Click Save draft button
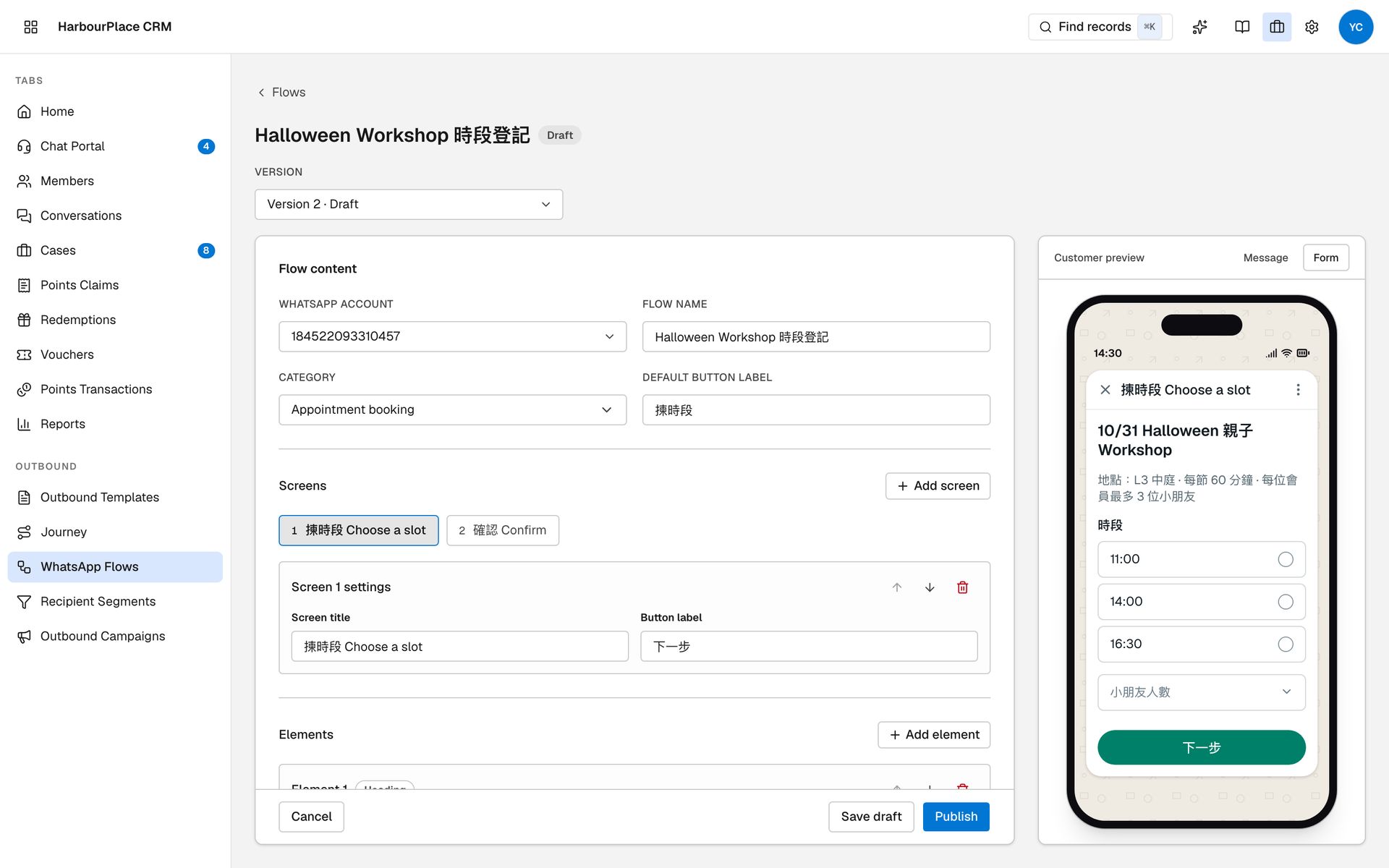The image size is (1389, 868). pyautogui.click(x=871, y=817)
